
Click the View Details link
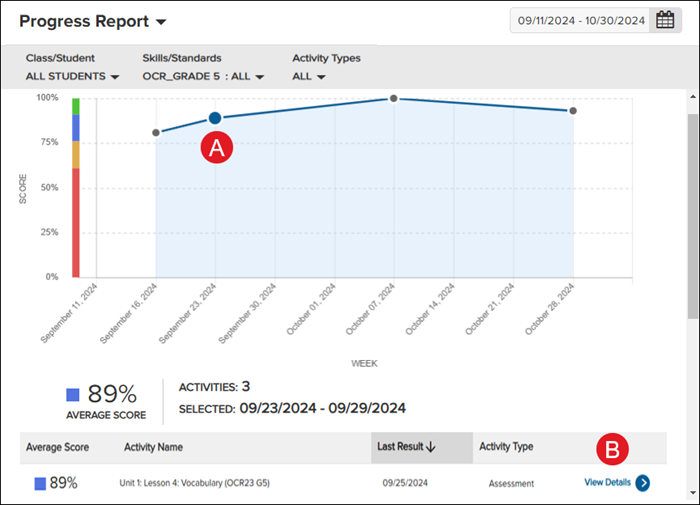click(x=607, y=483)
